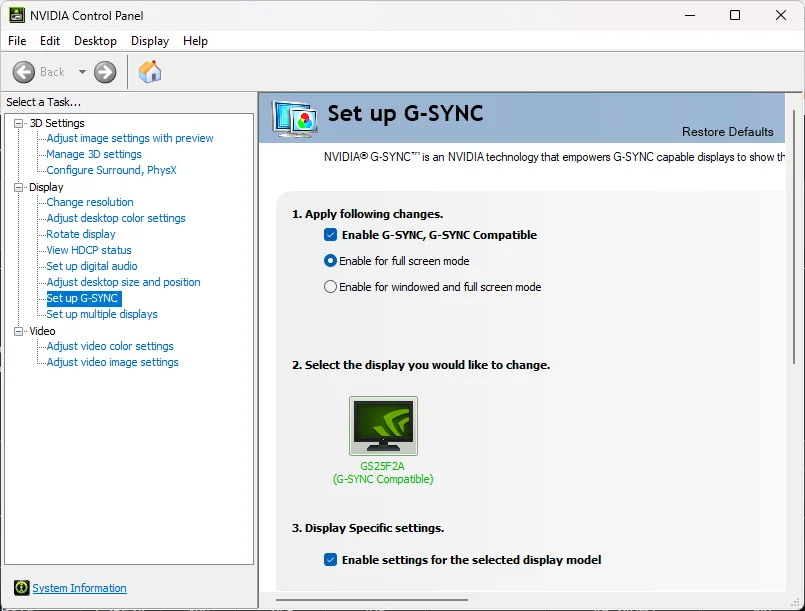
Task: Toggle Enable settings for the selected display model
Action: click(x=331, y=560)
